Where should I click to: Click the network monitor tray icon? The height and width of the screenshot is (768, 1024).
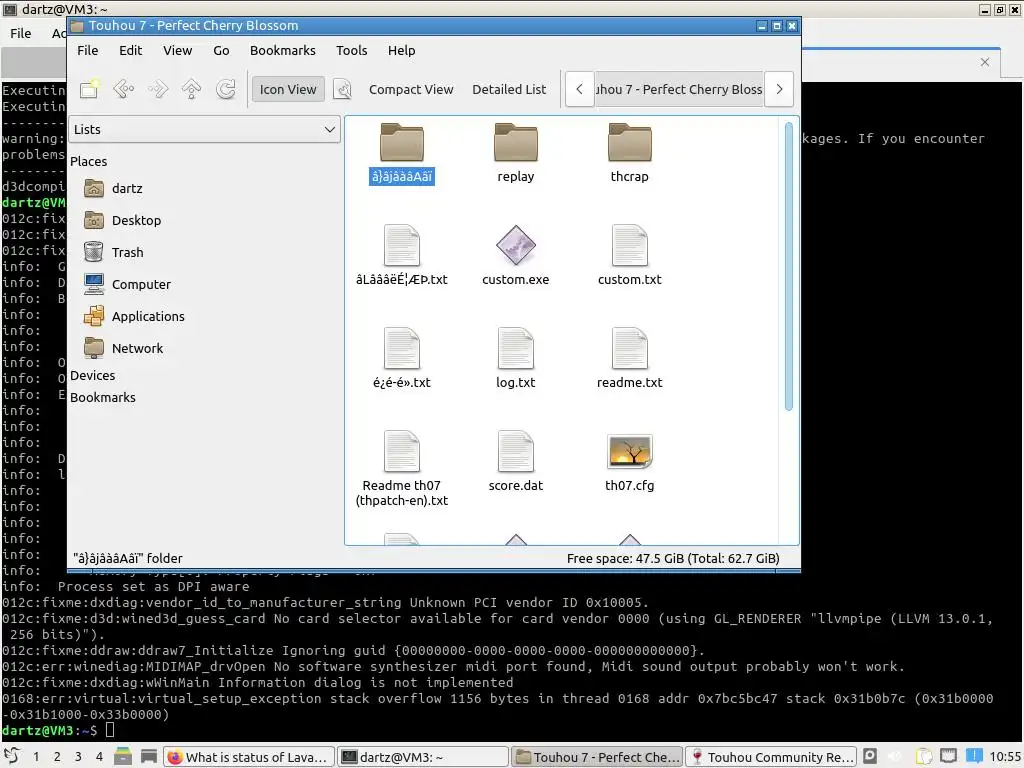pyautogui.click(x=948, y=756)
